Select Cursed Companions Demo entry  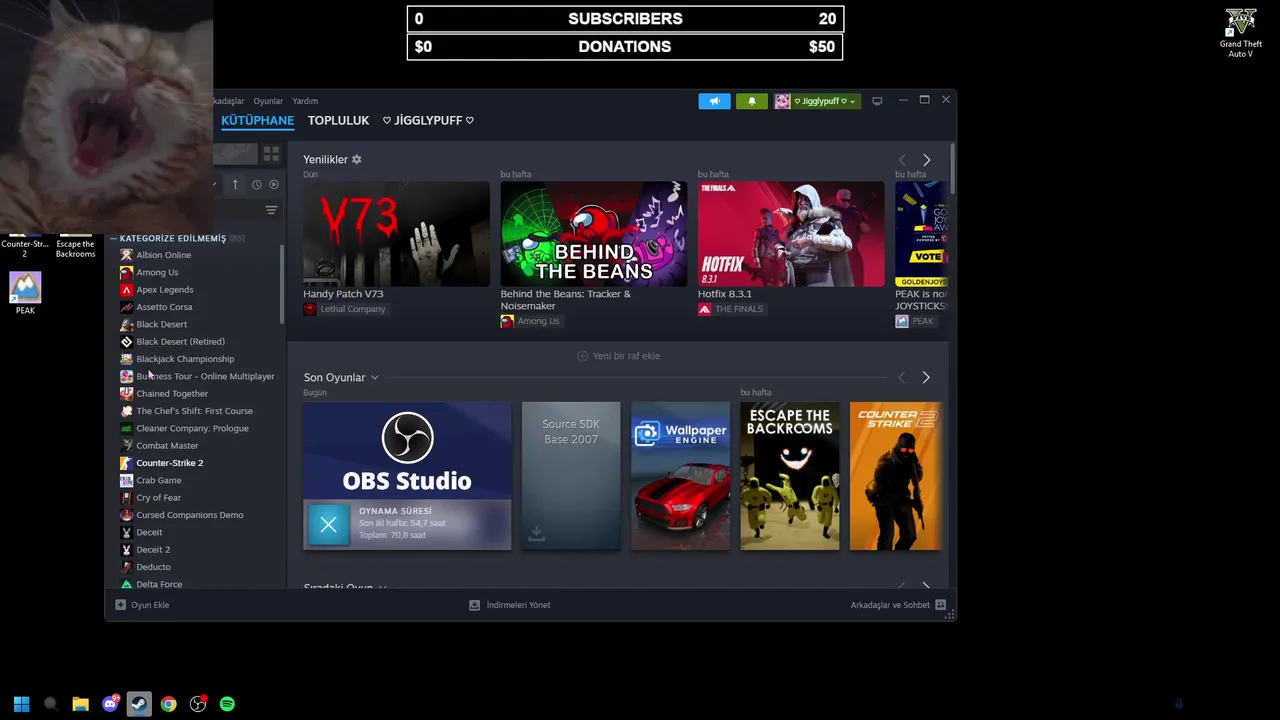tap(189, 515)
